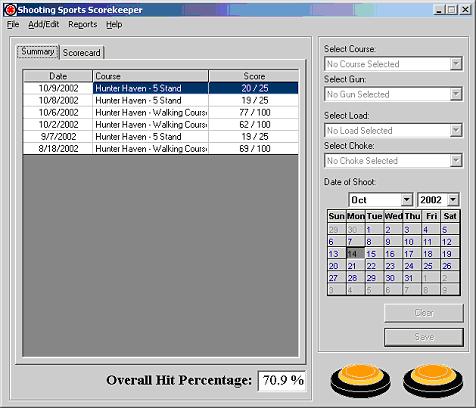Image resolution: width=476 pixels, height=408 pixels.
Task: Click the Clear button
Action: click(x=424, y=313)
